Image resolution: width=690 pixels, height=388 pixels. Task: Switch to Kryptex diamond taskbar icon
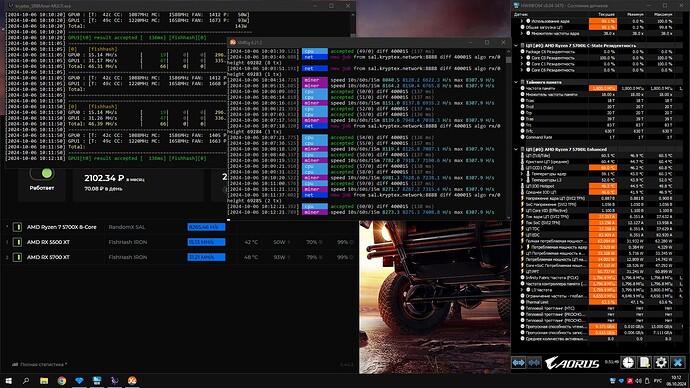tap(79, 381)
